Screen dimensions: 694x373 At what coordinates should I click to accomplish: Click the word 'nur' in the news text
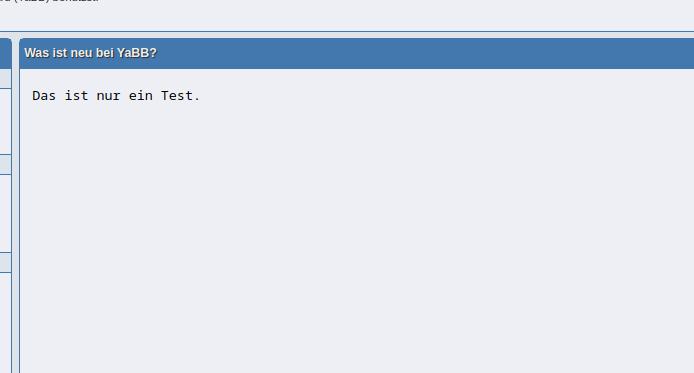[x=108, y=96]
